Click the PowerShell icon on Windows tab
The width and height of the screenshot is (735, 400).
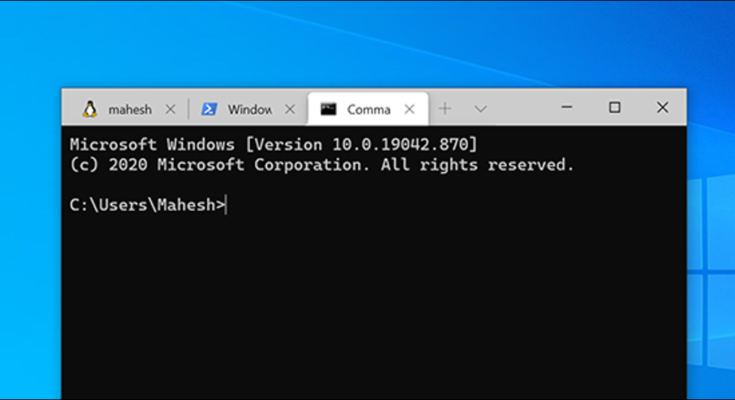[210, 109]
